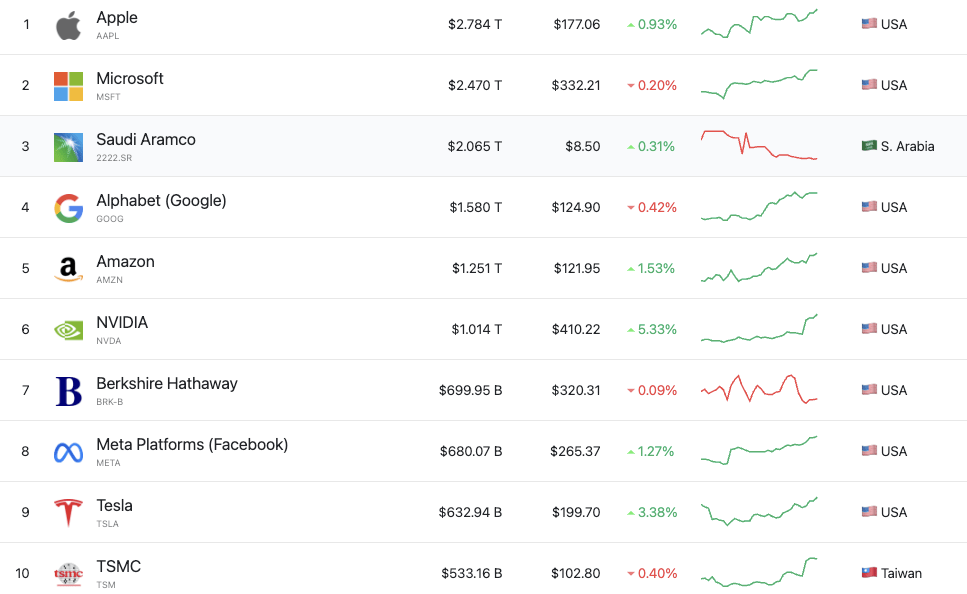The width and height of the screenshot is (967, 594).
Task: Open the Berkshire Hathaway link
Action: (167, 384)
